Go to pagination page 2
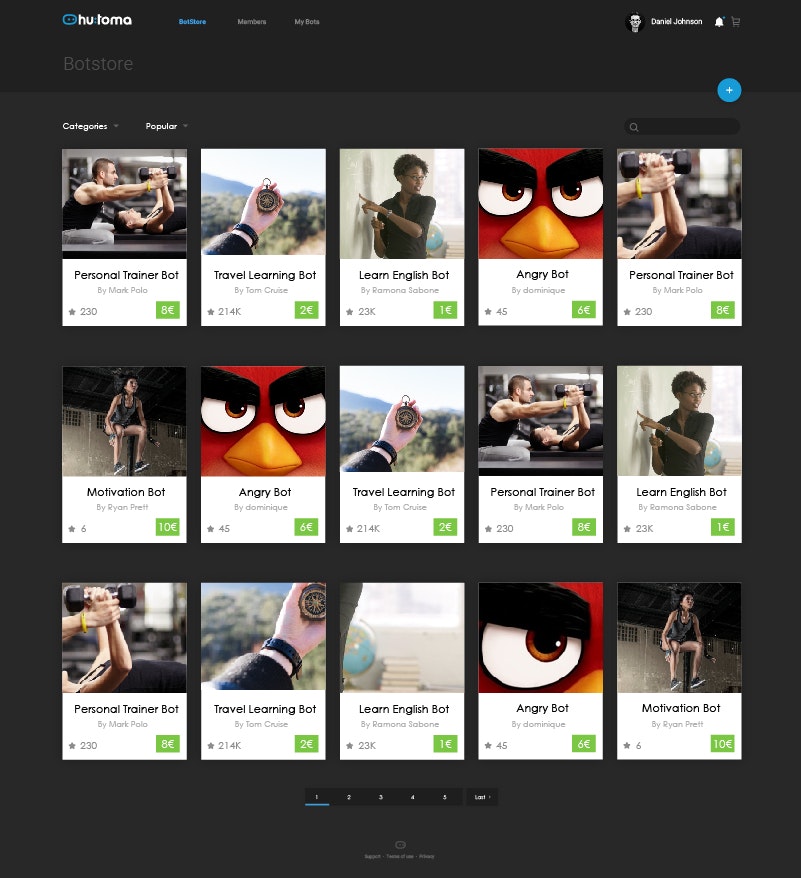The image size is (801, 878). (348, 797)
